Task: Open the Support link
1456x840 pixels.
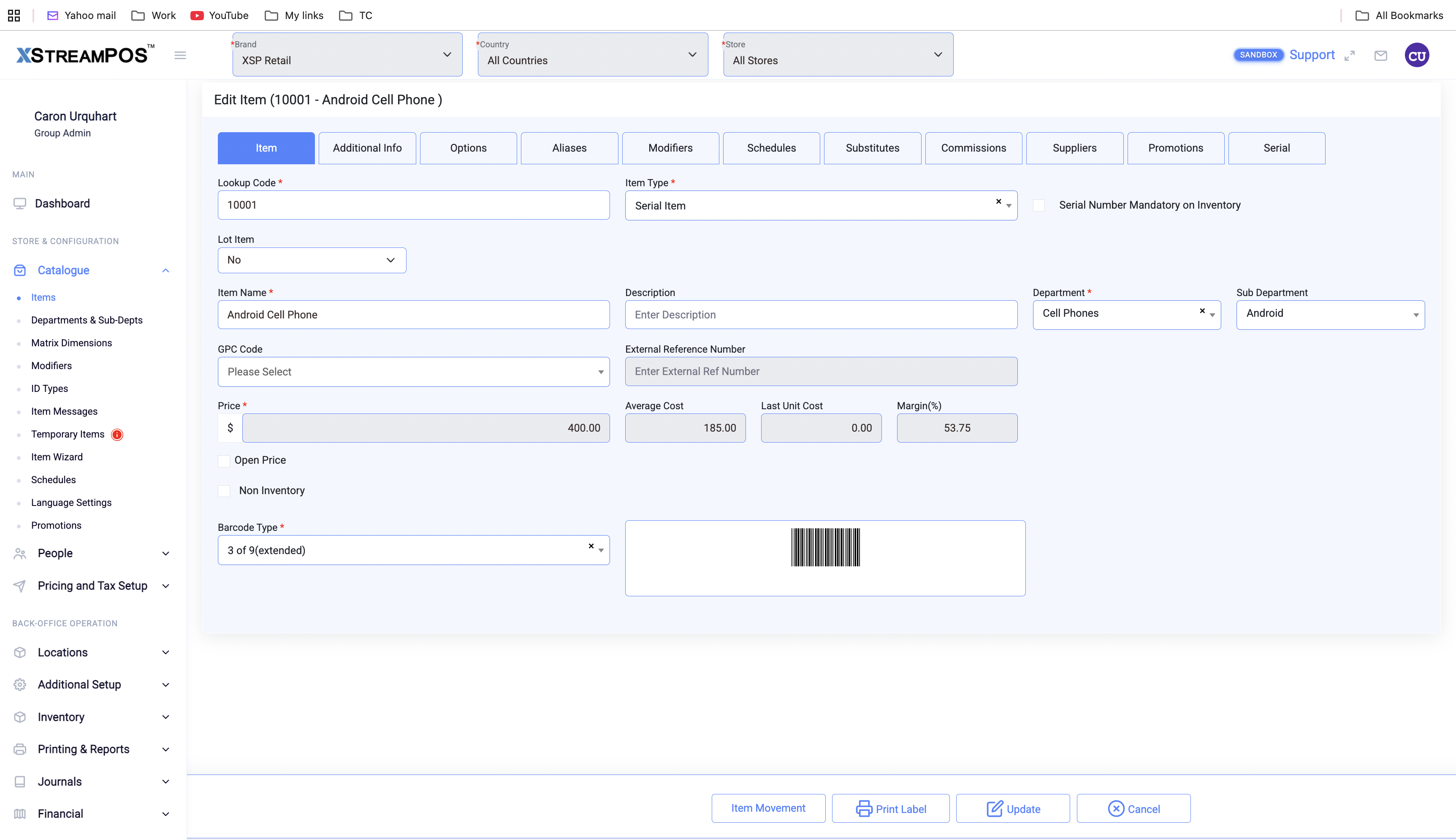Action: pyautogui.click(x=1312, y=55)
